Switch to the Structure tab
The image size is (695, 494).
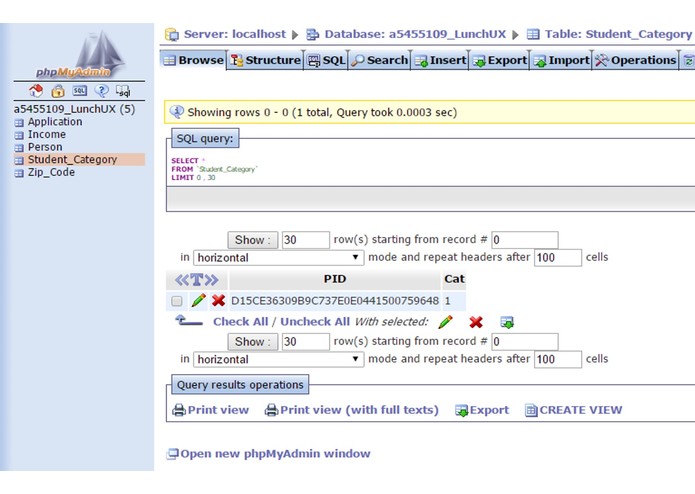coord(266,60)
